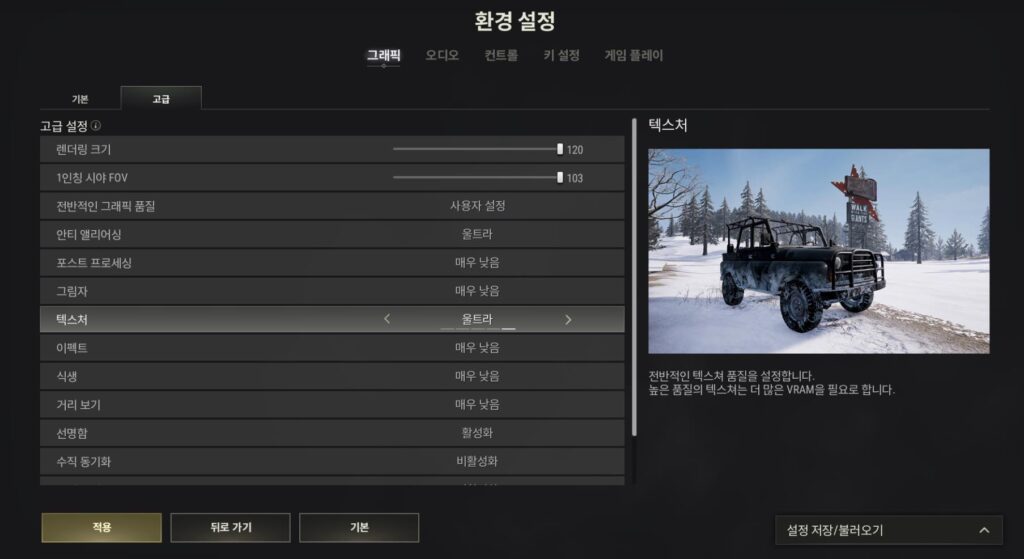Toggle 선명함 setting 활성화
This screenshot has height=559, width=1024.
[477, 433]
